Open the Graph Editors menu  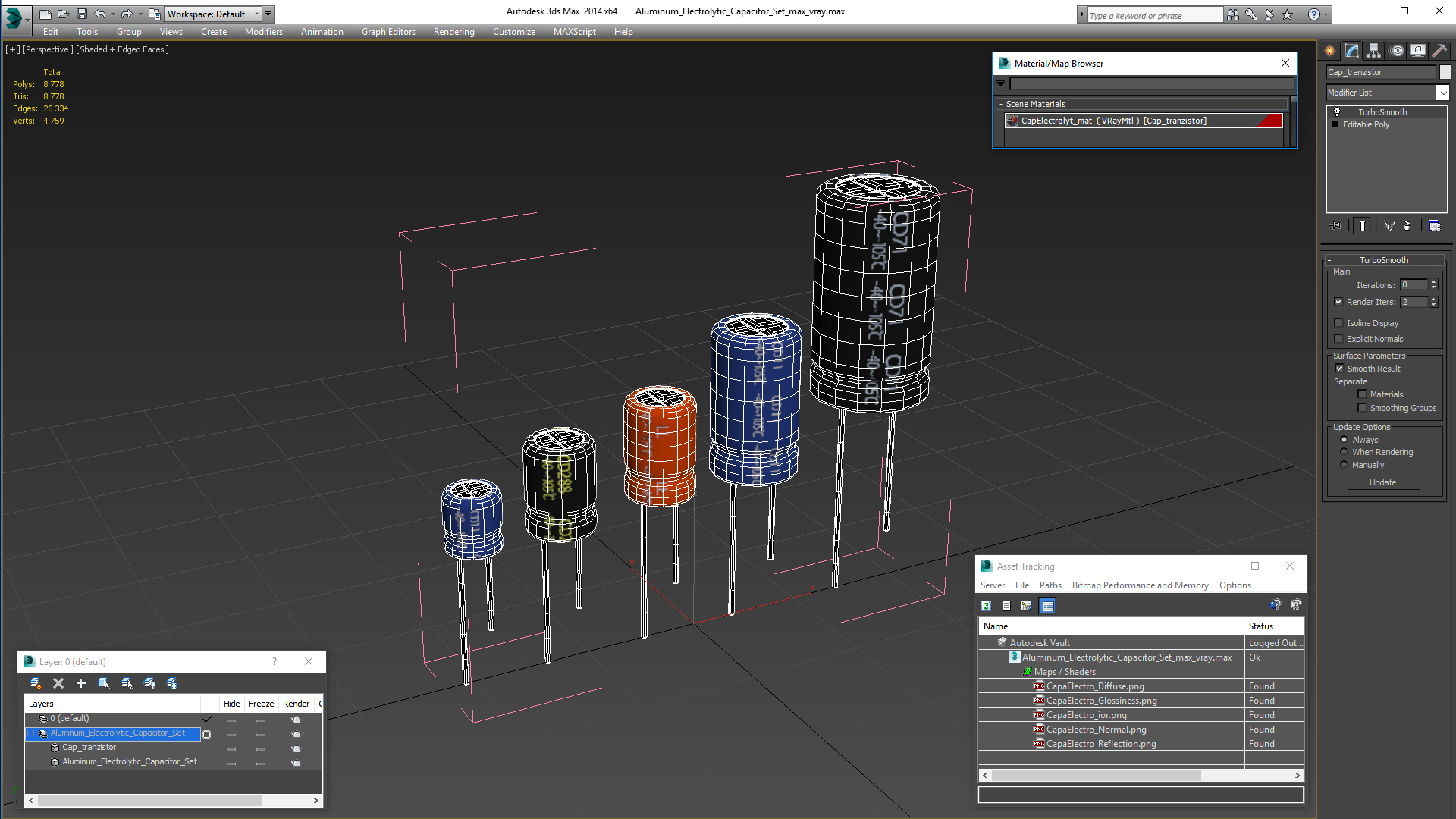(388, 32)
